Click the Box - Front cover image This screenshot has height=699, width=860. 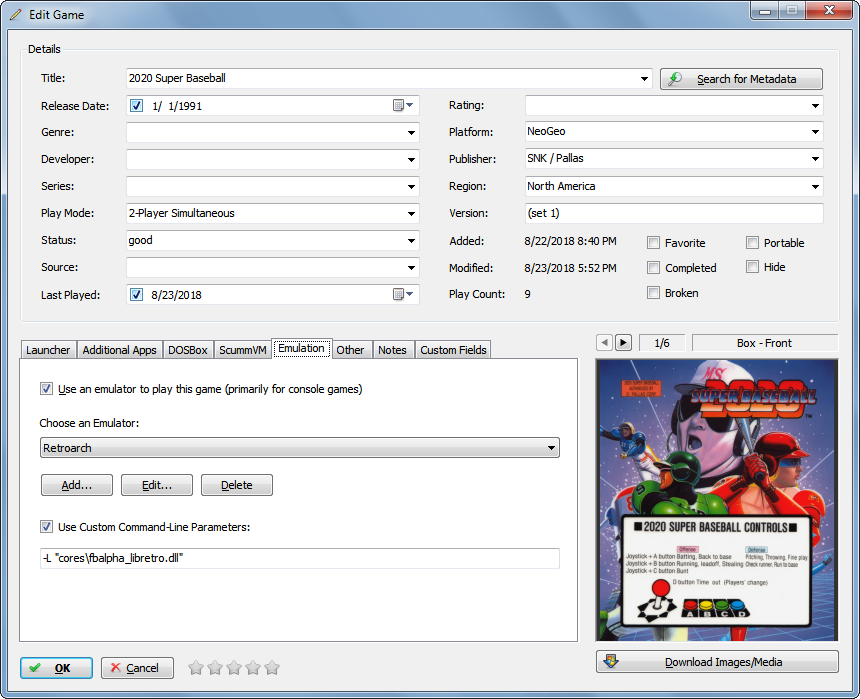717,500
